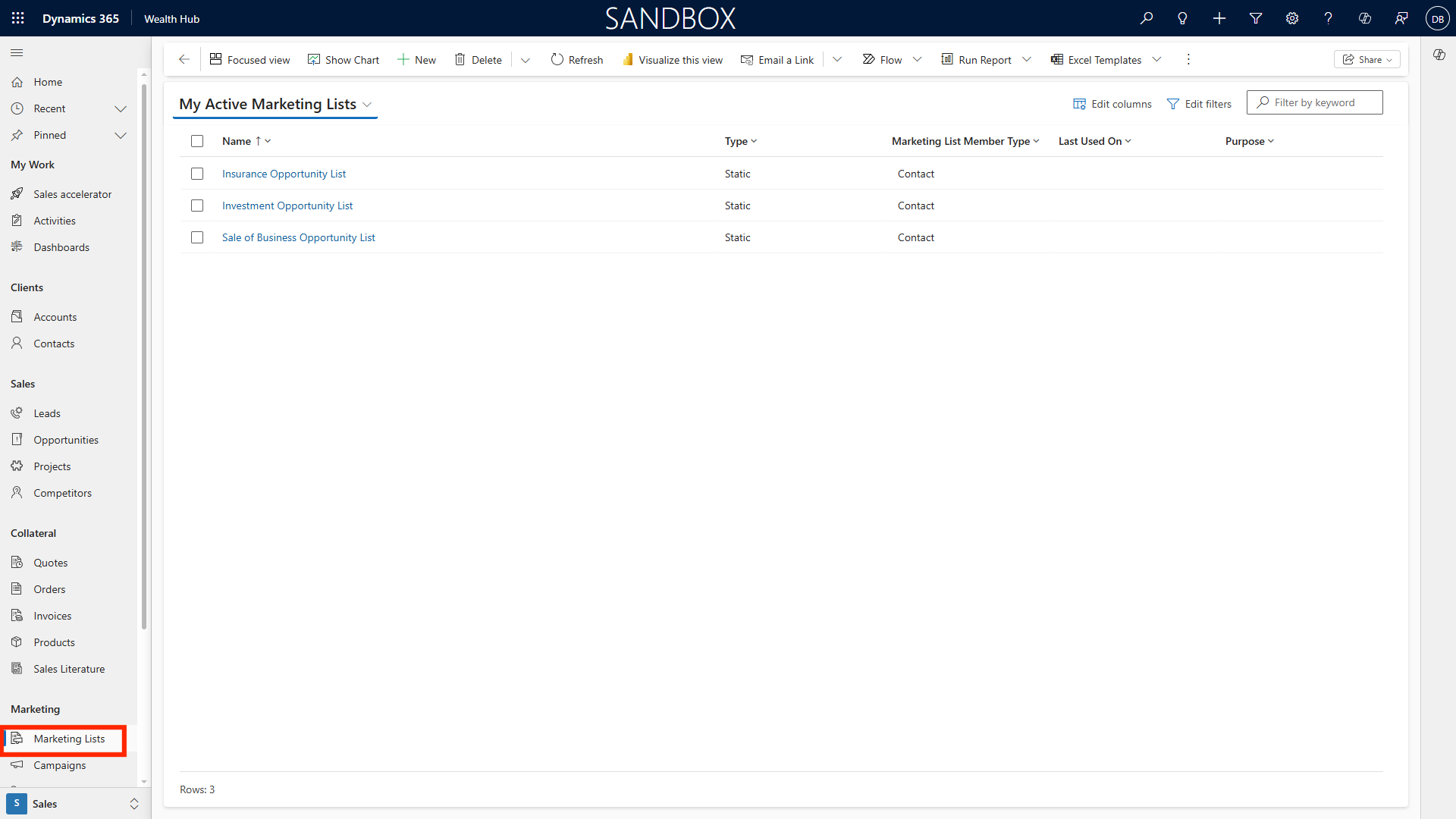Image resolution: width=1456 pixels, height=819 pixels.
Task: Click the Refresh toolbar button
Action: tap(576, 59)
